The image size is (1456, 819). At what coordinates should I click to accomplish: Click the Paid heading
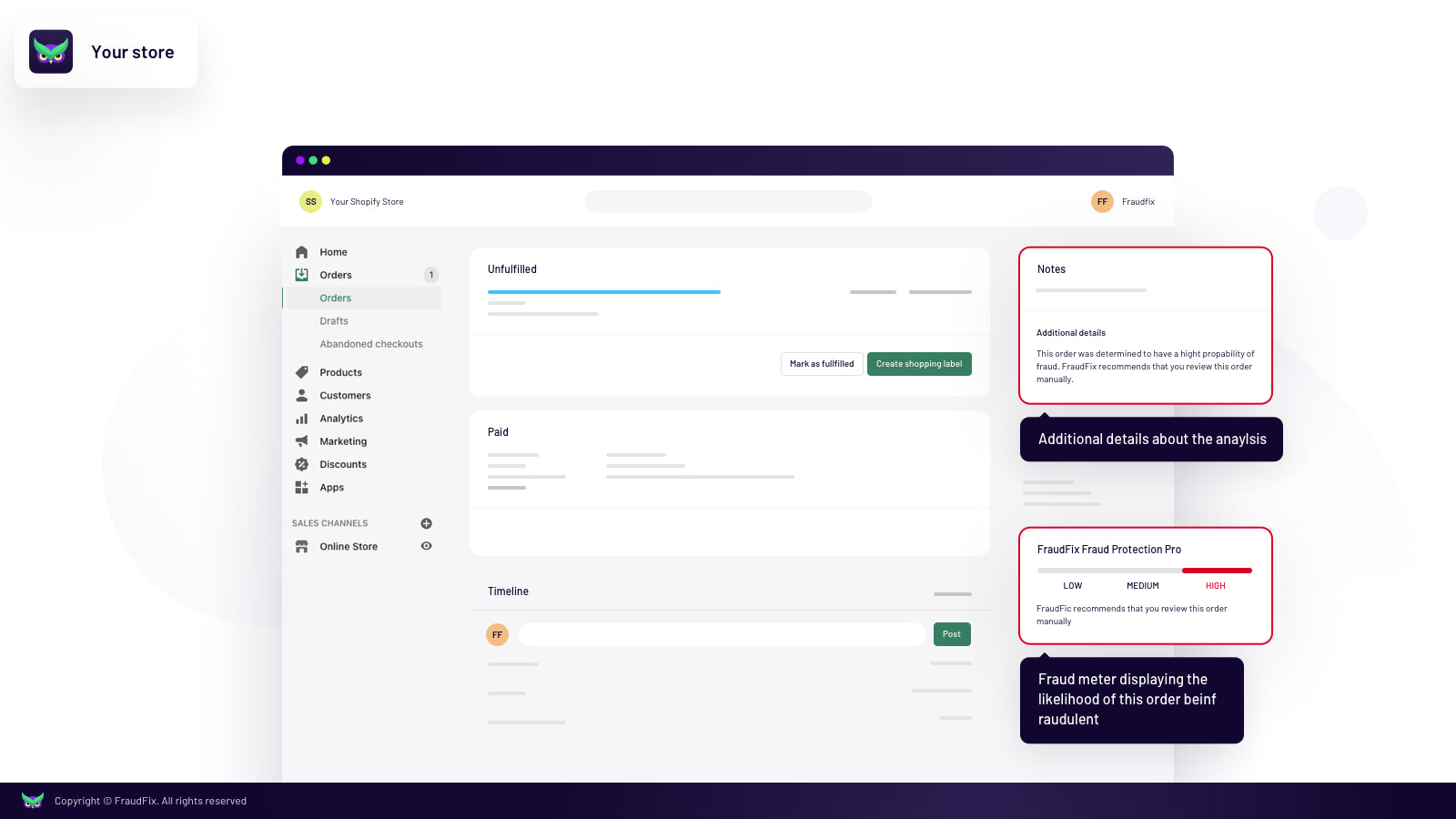[x=498, y=432]
